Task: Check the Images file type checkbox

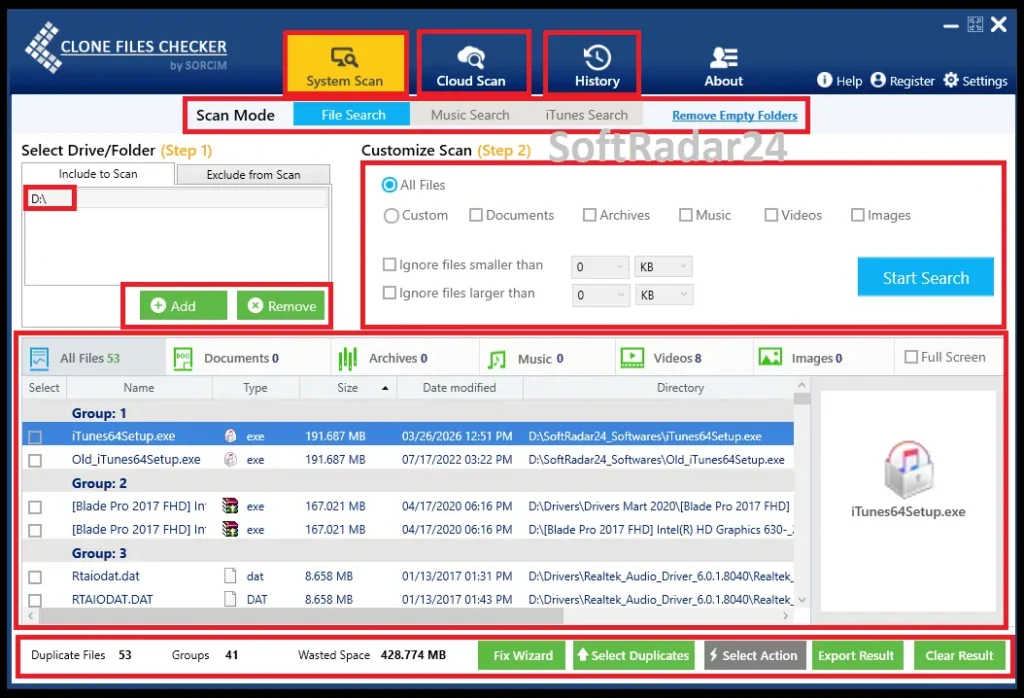Action: 857,215
